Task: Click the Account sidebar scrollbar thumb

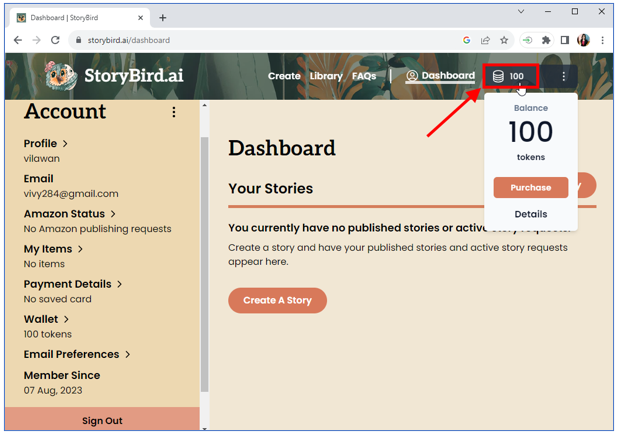Action: 204,264
